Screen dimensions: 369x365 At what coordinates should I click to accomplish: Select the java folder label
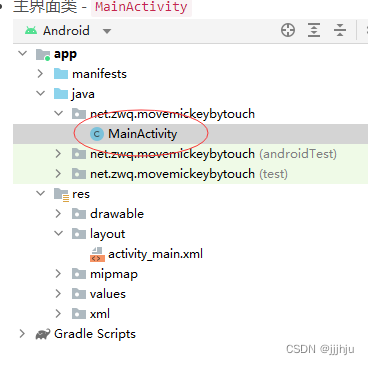(x=83, y=94)
